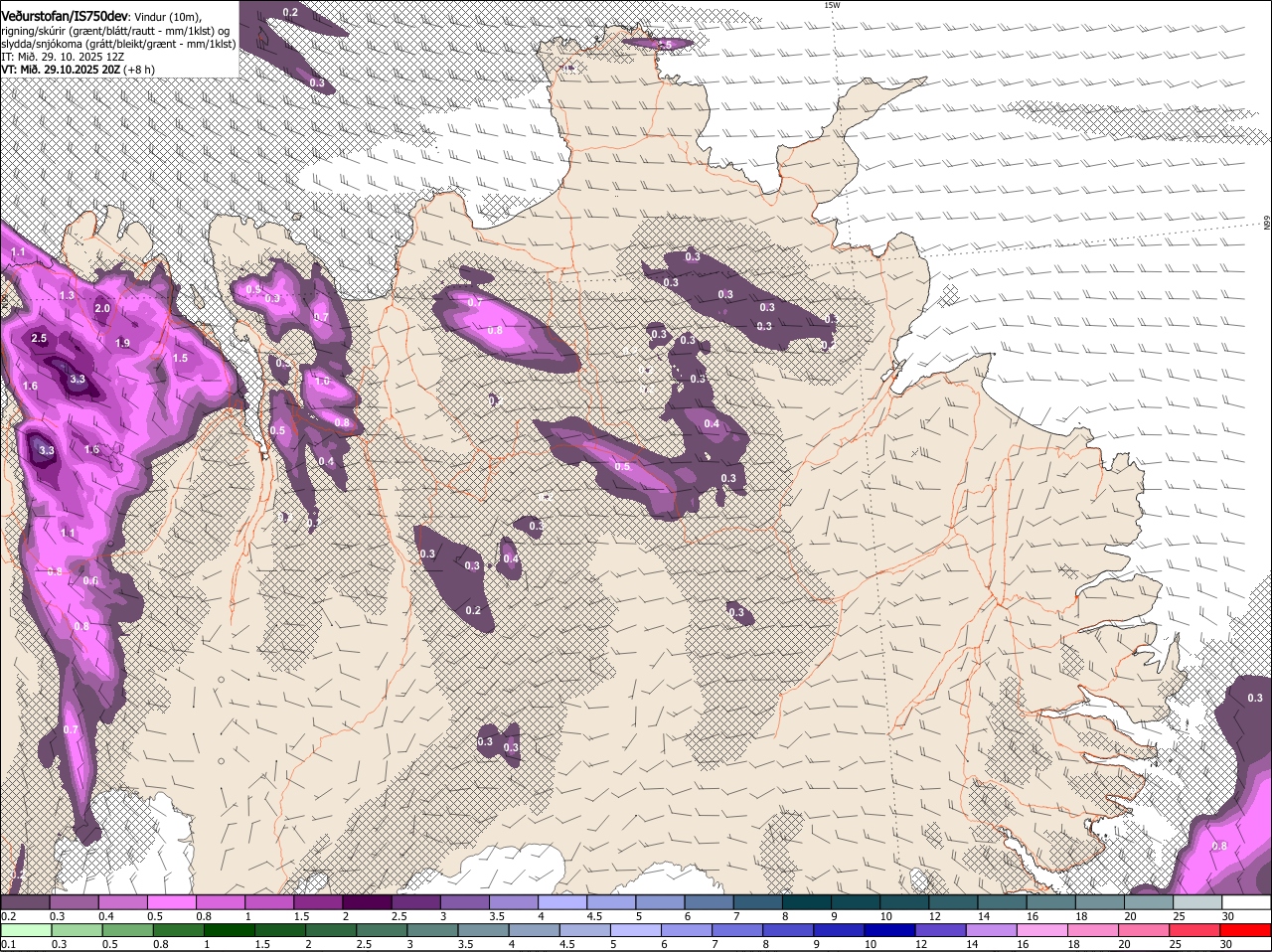Click the '0.2' label on the purple legend

(8, 916)
